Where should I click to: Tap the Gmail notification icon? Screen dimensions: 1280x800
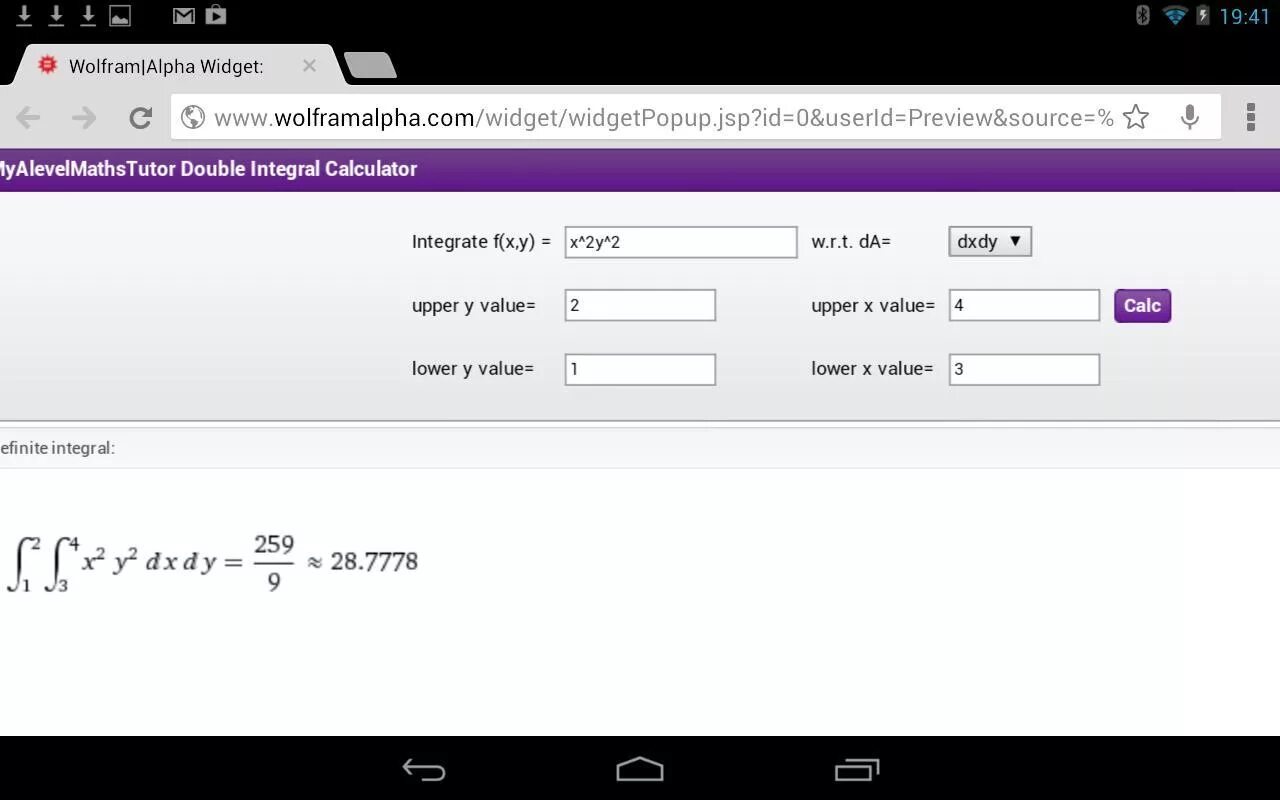pyautogui.click(x=184, y=15)
